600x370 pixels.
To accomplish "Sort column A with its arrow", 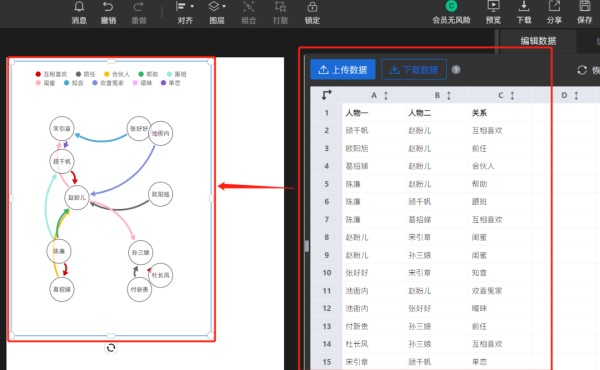I will coord(386,95).
